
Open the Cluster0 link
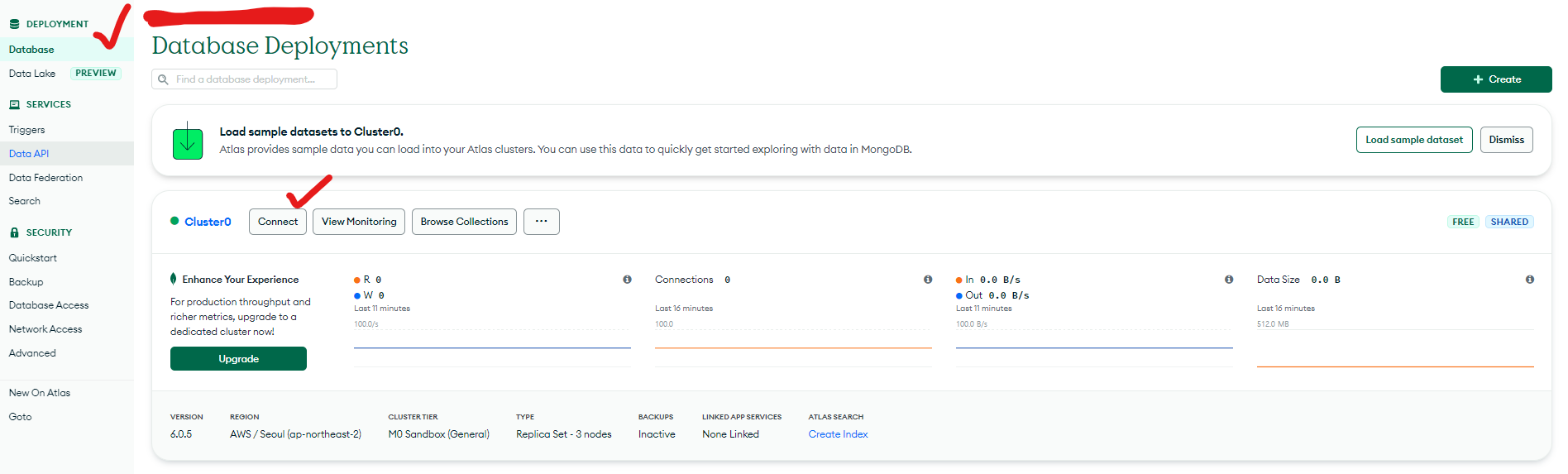click(x=208, y=222)
